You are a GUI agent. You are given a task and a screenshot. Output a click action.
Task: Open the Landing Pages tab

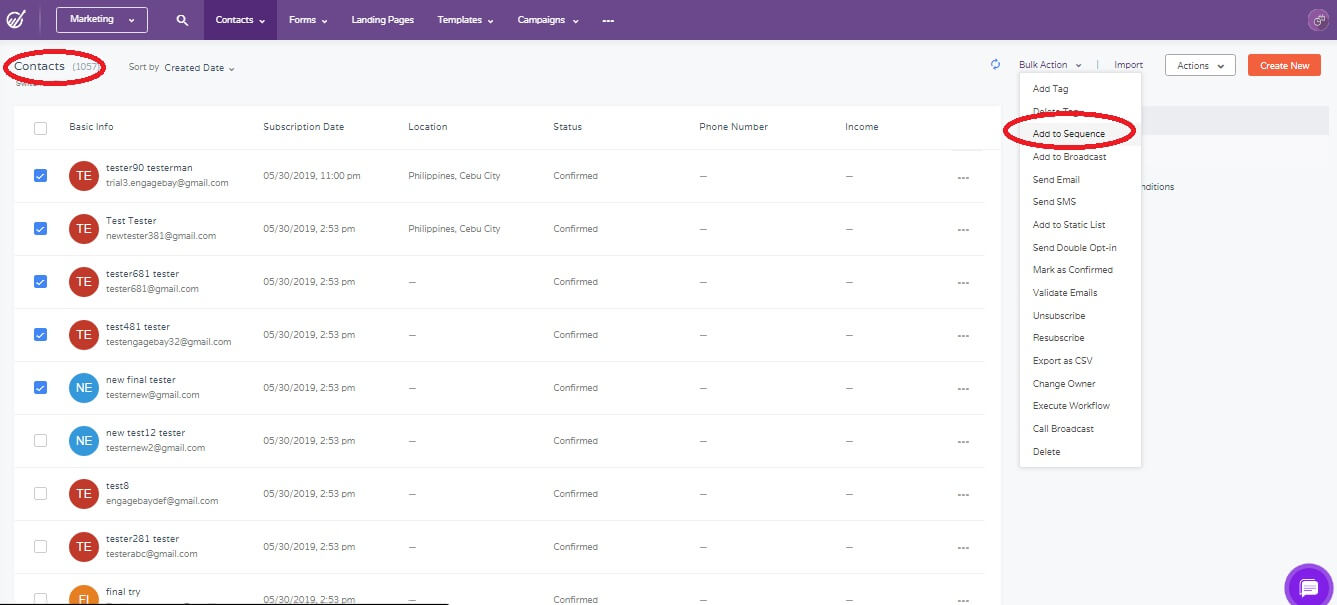[x=382, y=20]
